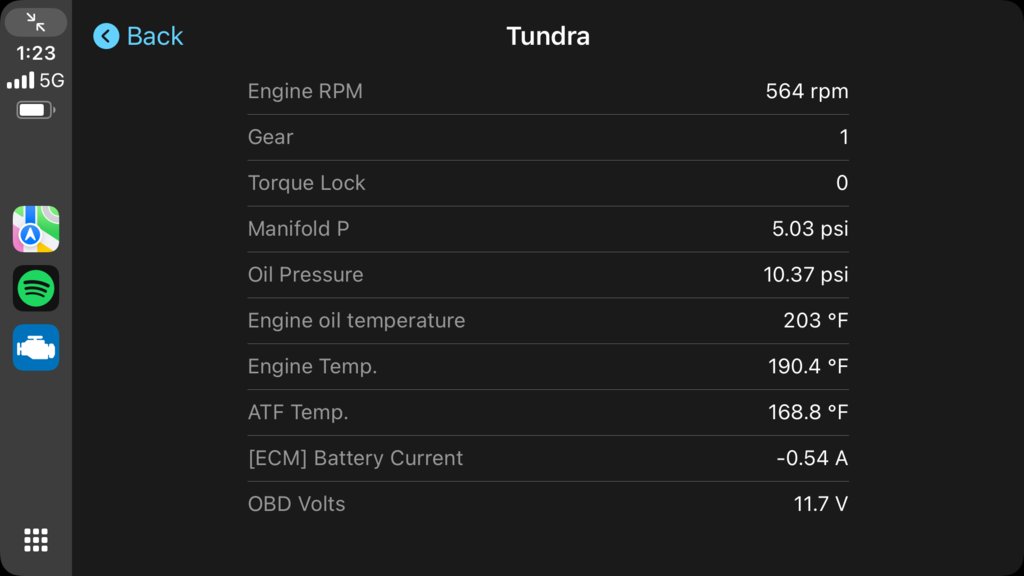This screenshot has height=576, width=1024.
Task: Select the ATF Temp. row
Action: (548, 412)
